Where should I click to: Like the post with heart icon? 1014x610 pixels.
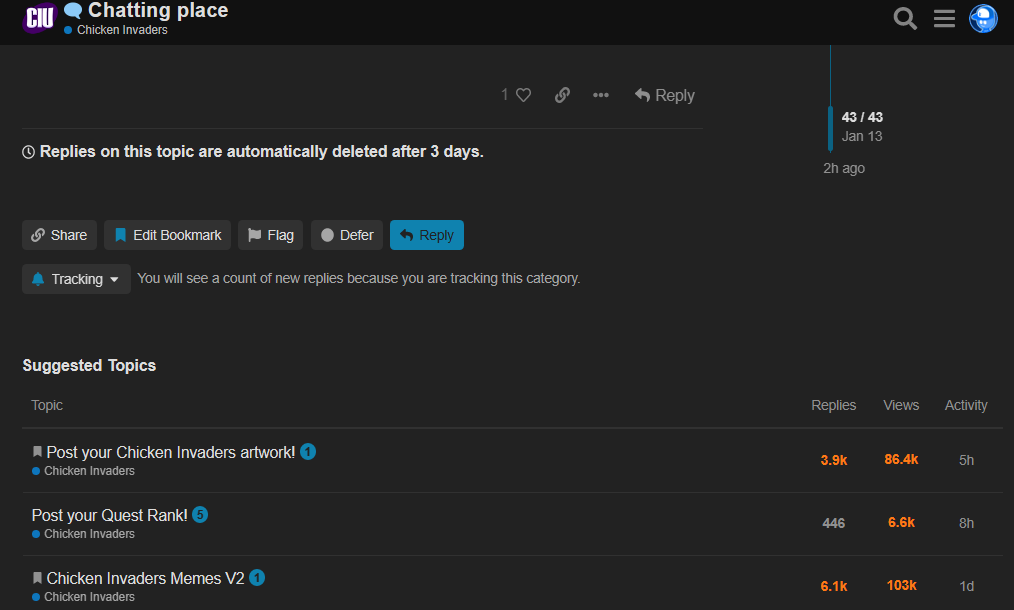[523, 95]
